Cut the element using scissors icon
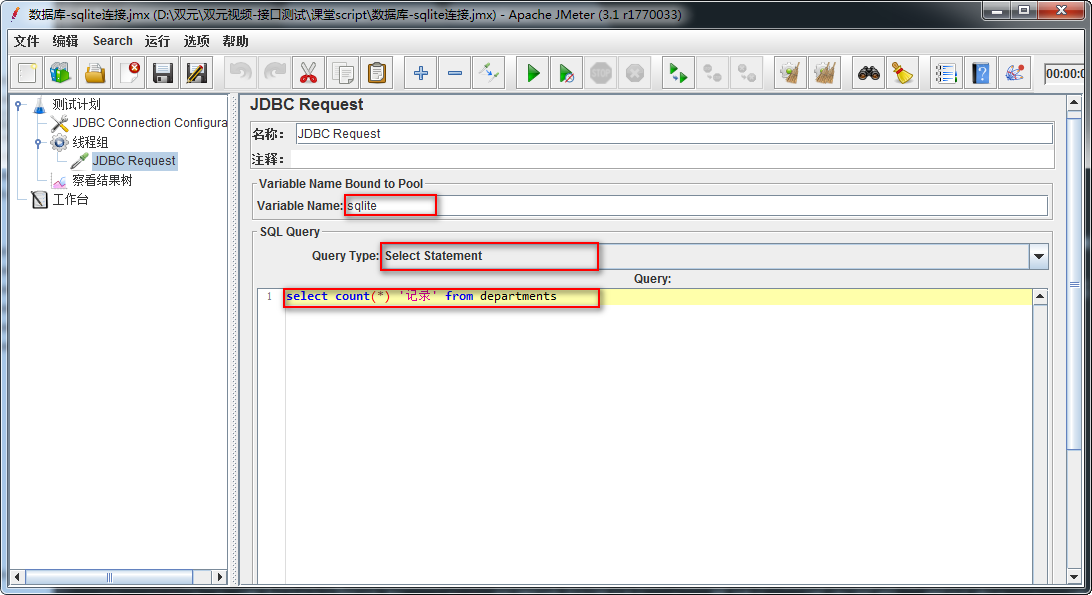This screenshot has width=1092, height=595. (309, 73)
